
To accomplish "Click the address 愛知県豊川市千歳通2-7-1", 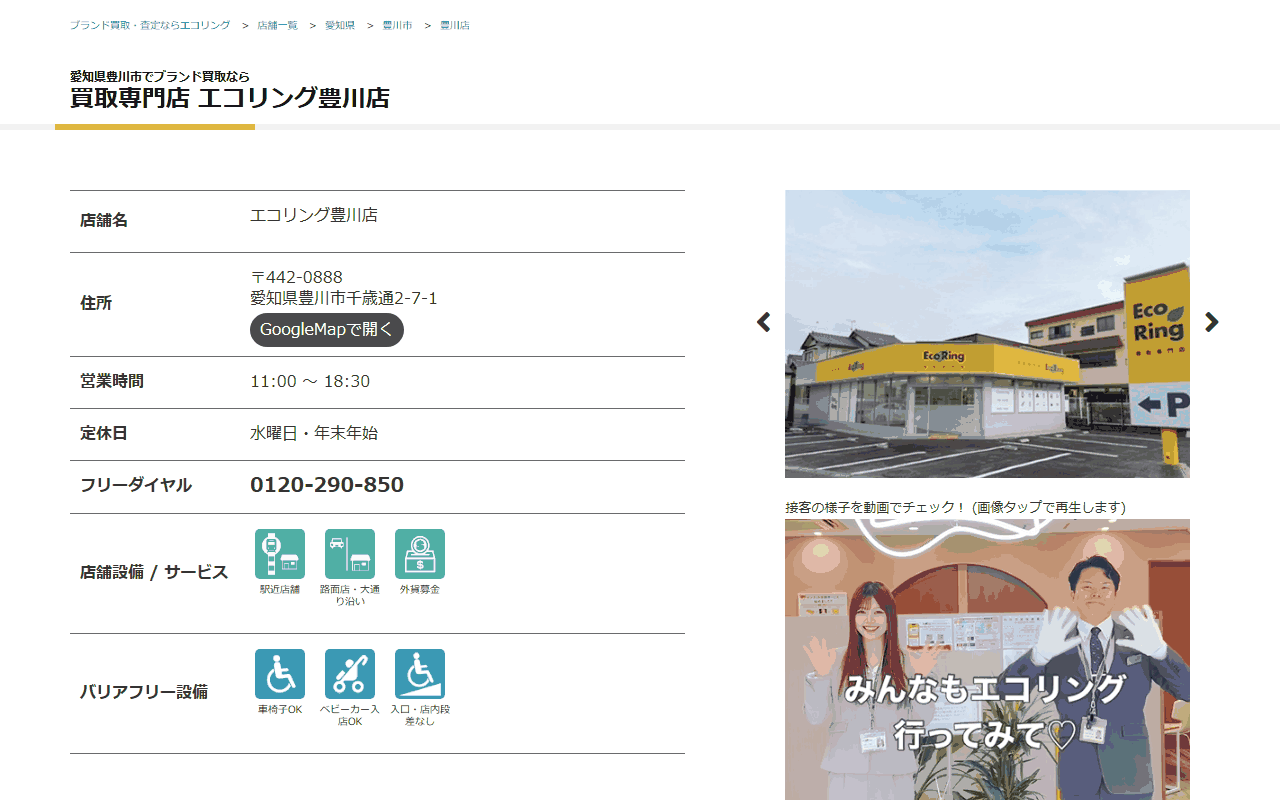I will pos(343,298).
